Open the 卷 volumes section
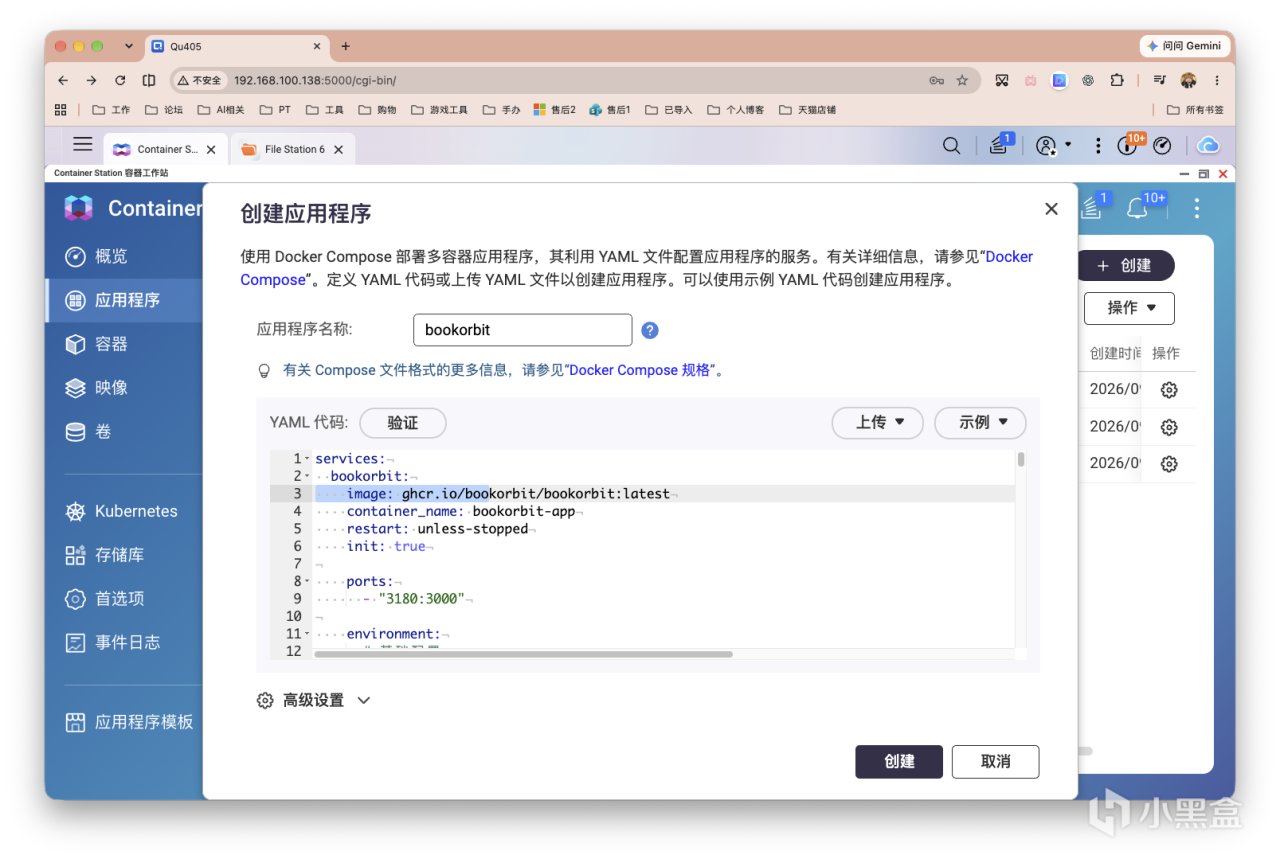 click(88, 432)
